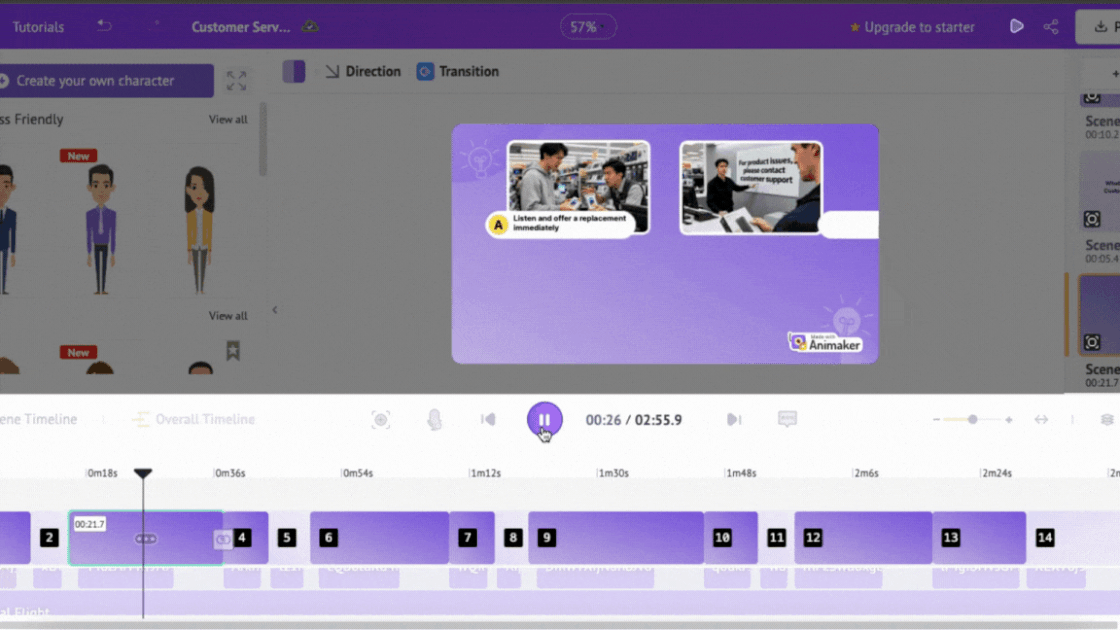Image resolution: width=1120 pixels, height=630 pixels.
Task: Record a voiceover using the microphone icon
Action: coord(434,420)
